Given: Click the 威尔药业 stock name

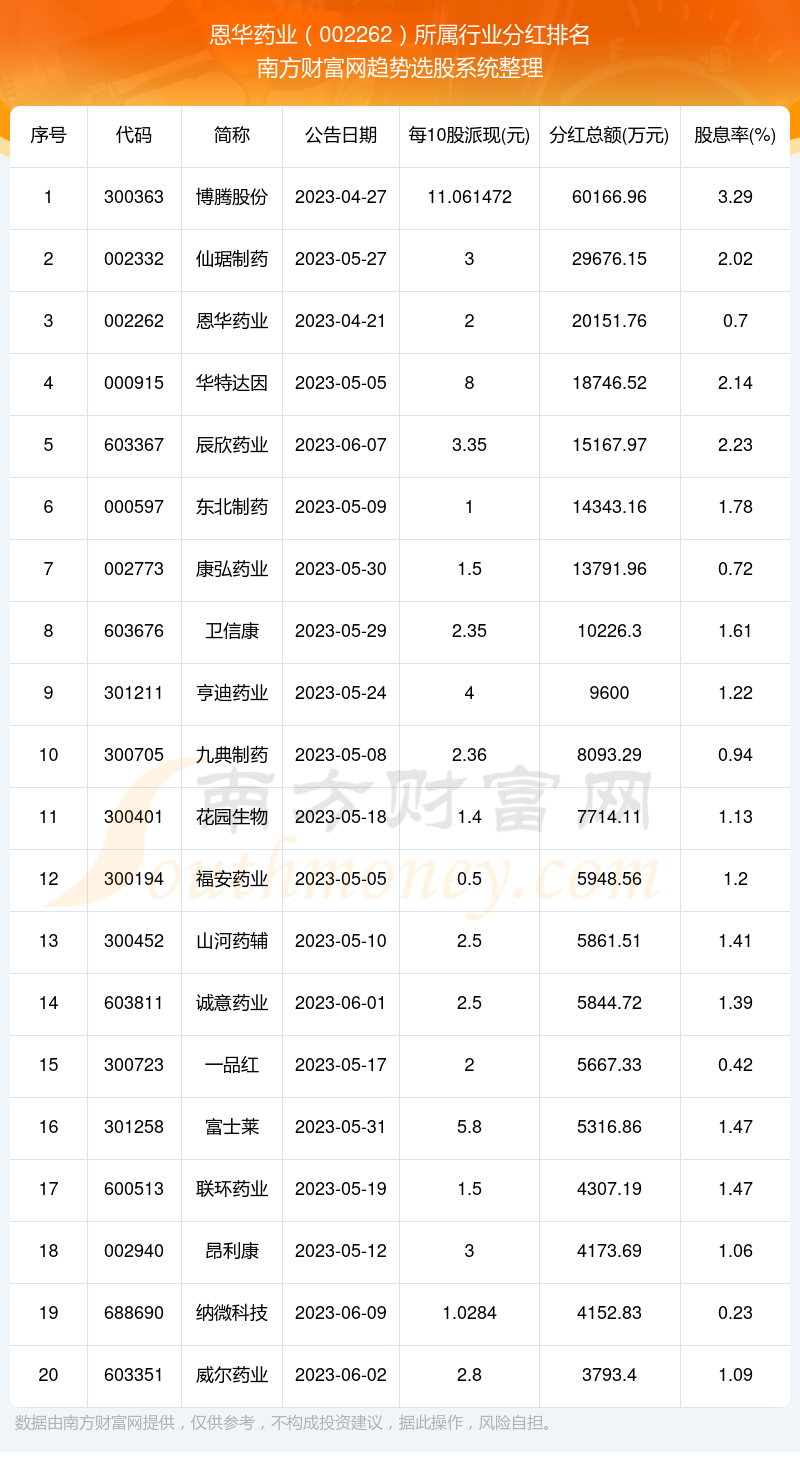Looking at the screenshot, I should (232, 1375).
